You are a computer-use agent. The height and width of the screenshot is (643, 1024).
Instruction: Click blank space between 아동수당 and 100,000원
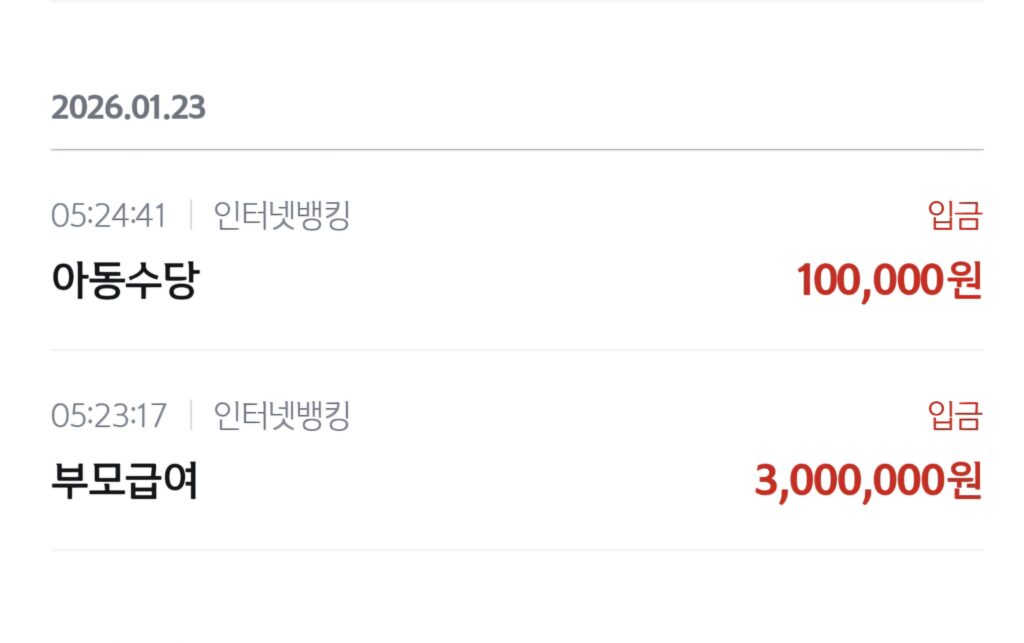click(x=490, y=281)
